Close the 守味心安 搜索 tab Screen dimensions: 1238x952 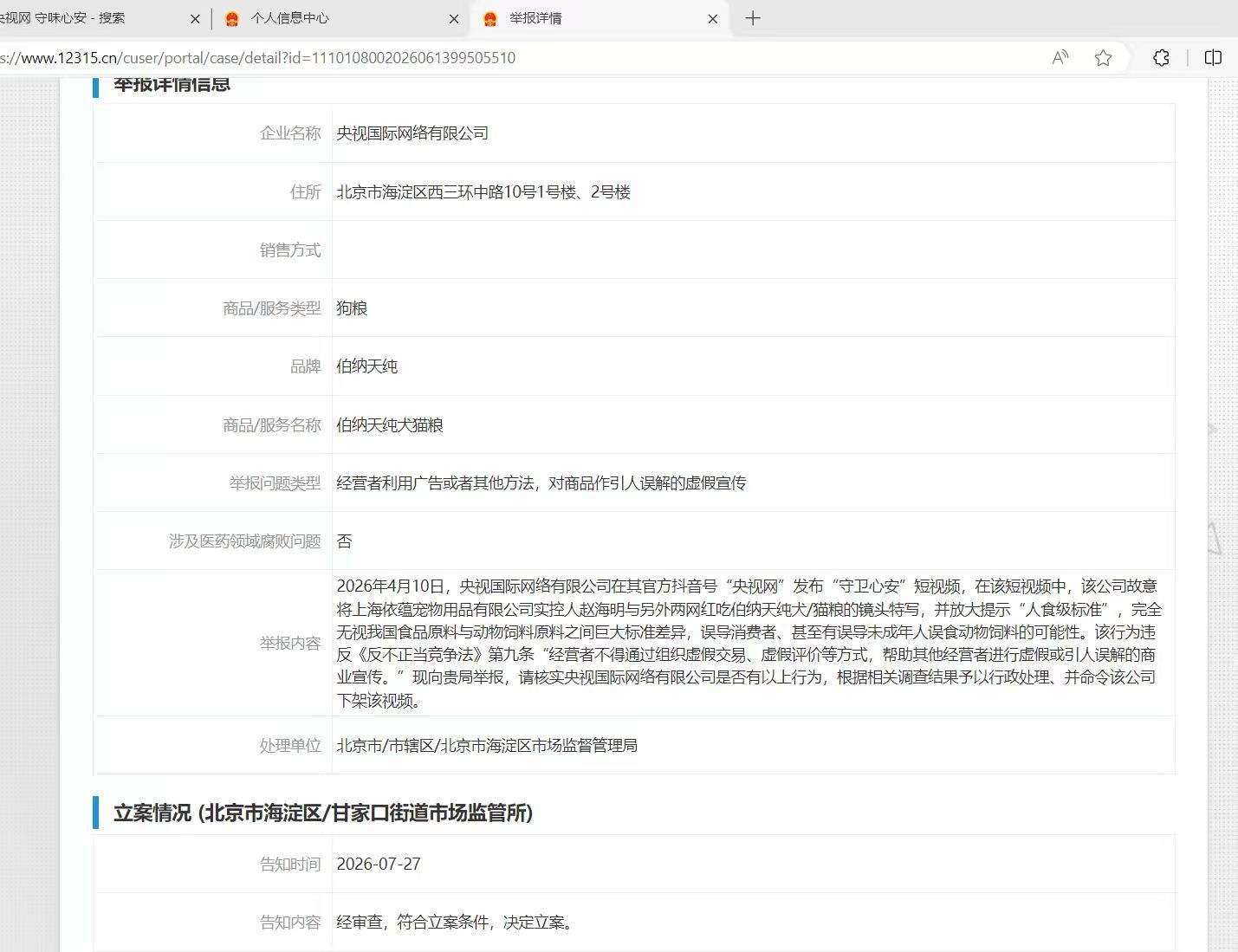click(195, 18)
